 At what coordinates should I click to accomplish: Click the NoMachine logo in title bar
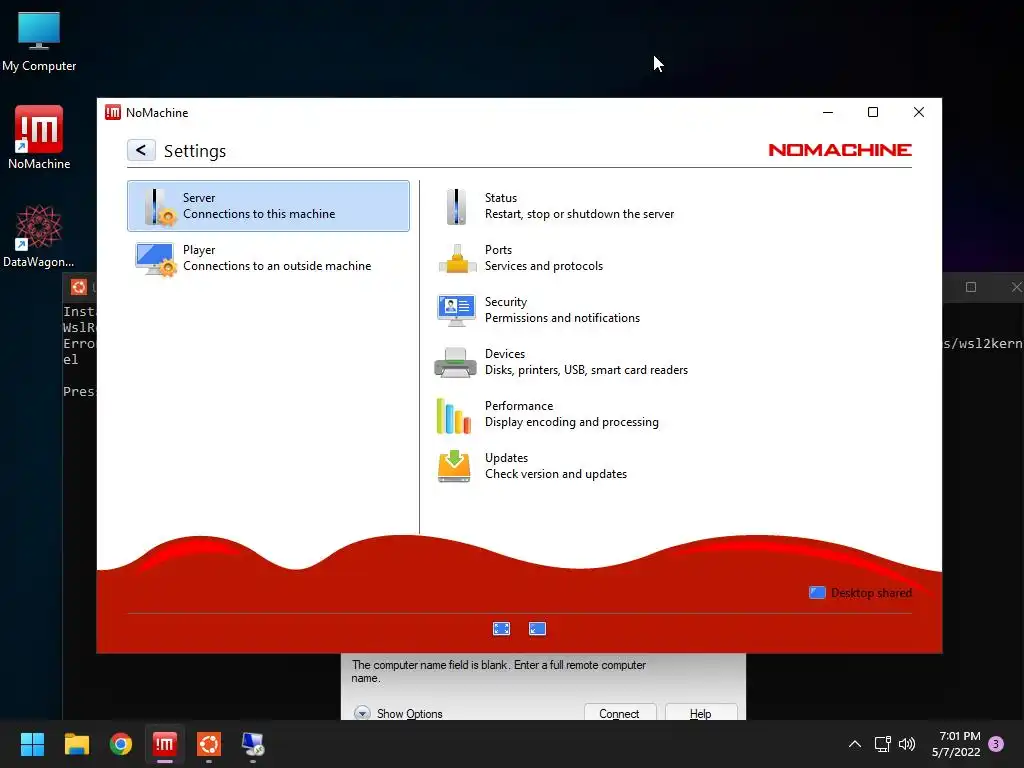[x=113, y=112]
